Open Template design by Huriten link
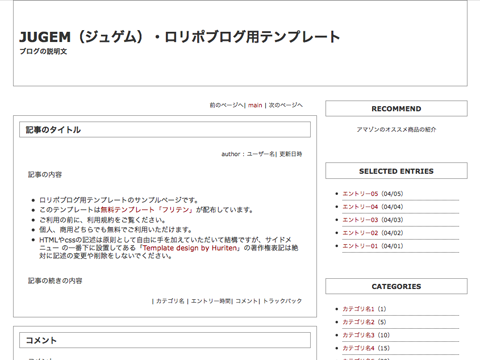This screenshot has width=480, height=360. click(191, 248)
